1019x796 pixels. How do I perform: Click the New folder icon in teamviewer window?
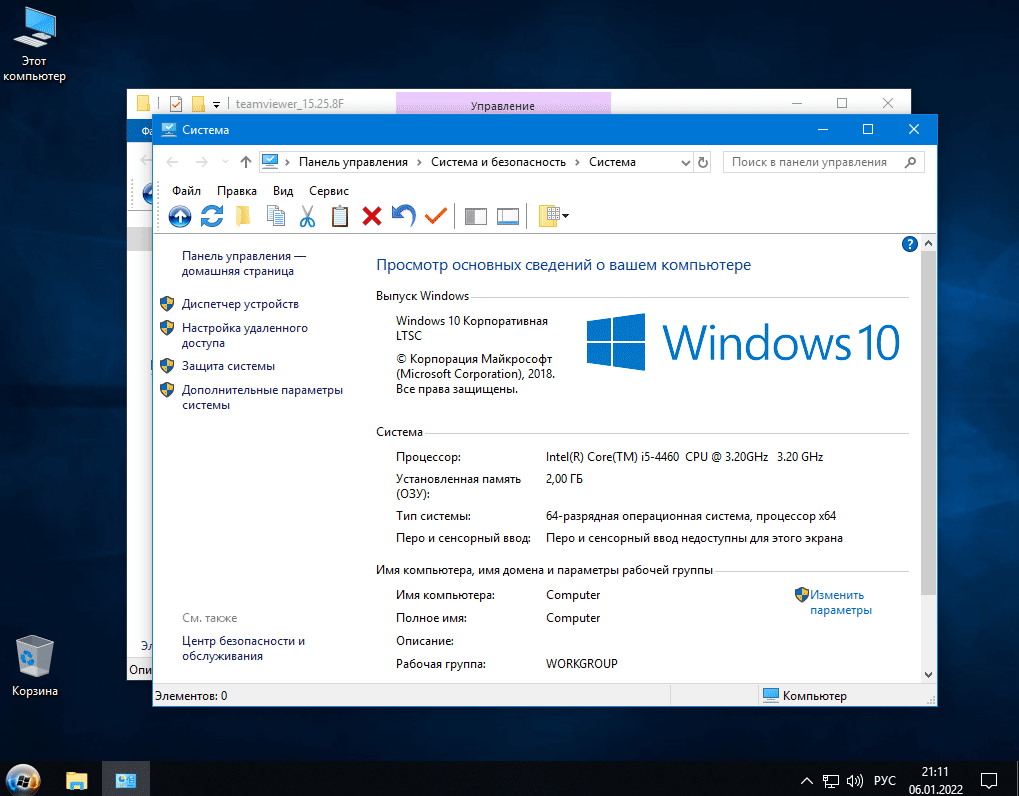pyautogui.click(x=198, y=104)
